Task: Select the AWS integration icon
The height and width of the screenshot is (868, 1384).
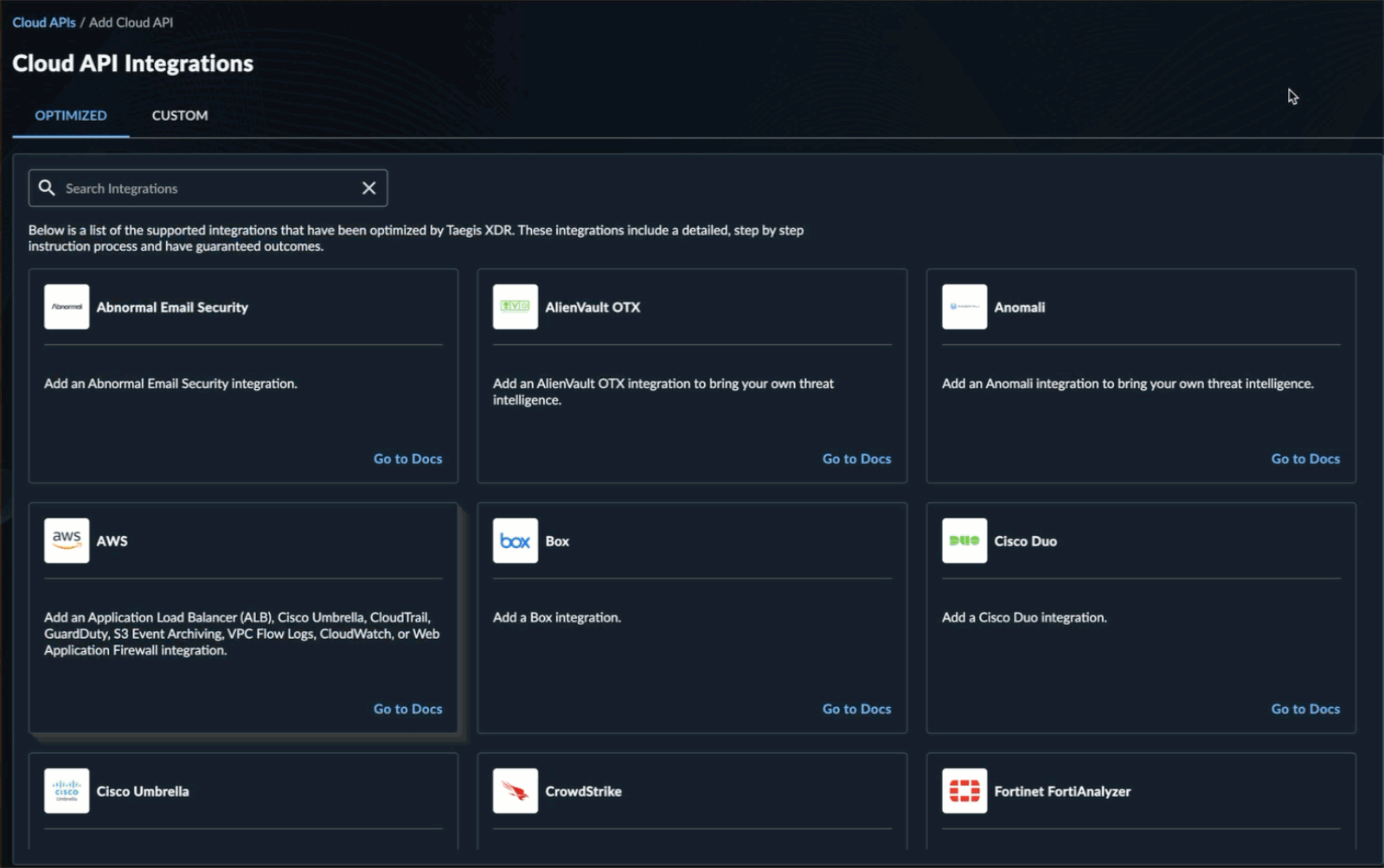Action: point(66,539)
